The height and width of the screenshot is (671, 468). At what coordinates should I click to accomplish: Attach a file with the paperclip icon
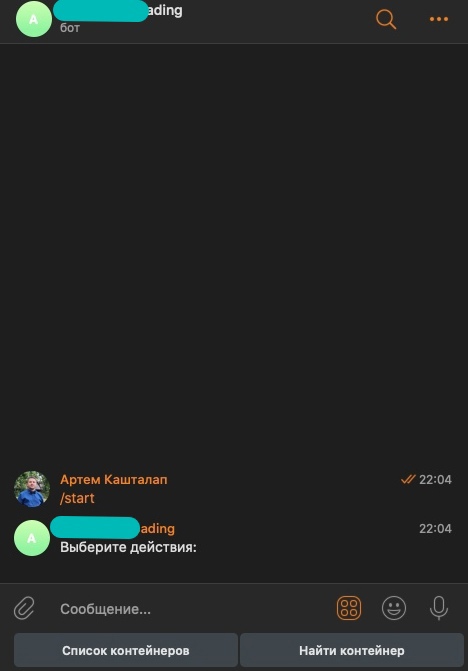coord(24,608)
